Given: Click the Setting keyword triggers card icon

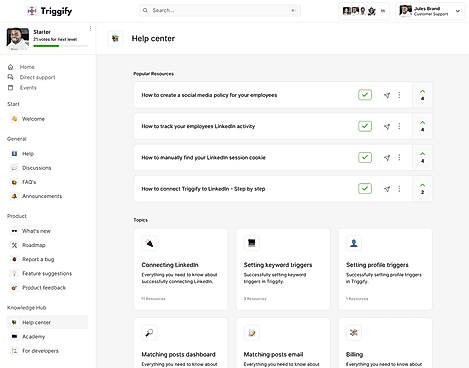Looking at the screenshot, I should point(252,243).
